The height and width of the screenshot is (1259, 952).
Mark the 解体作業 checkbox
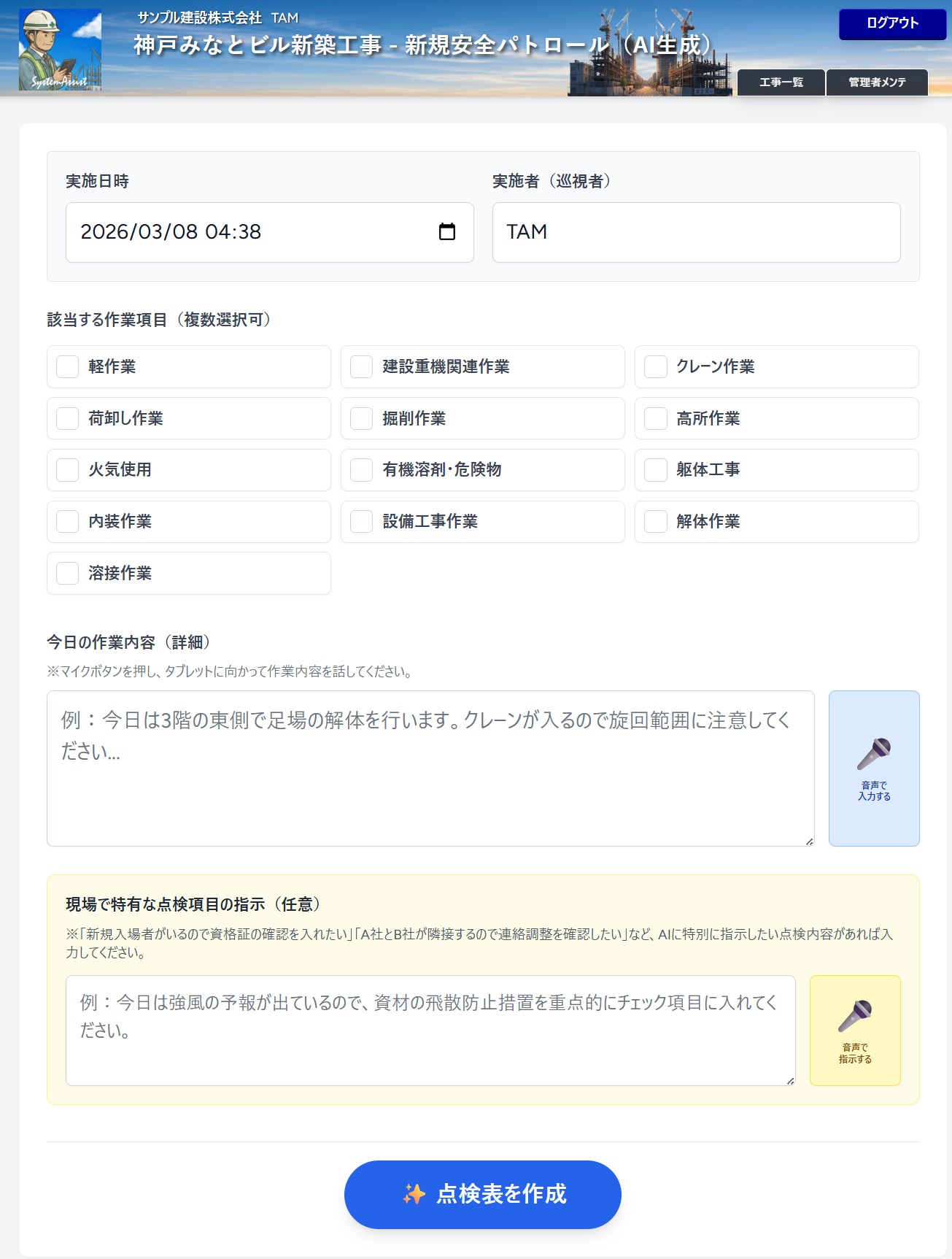point(656,521)
